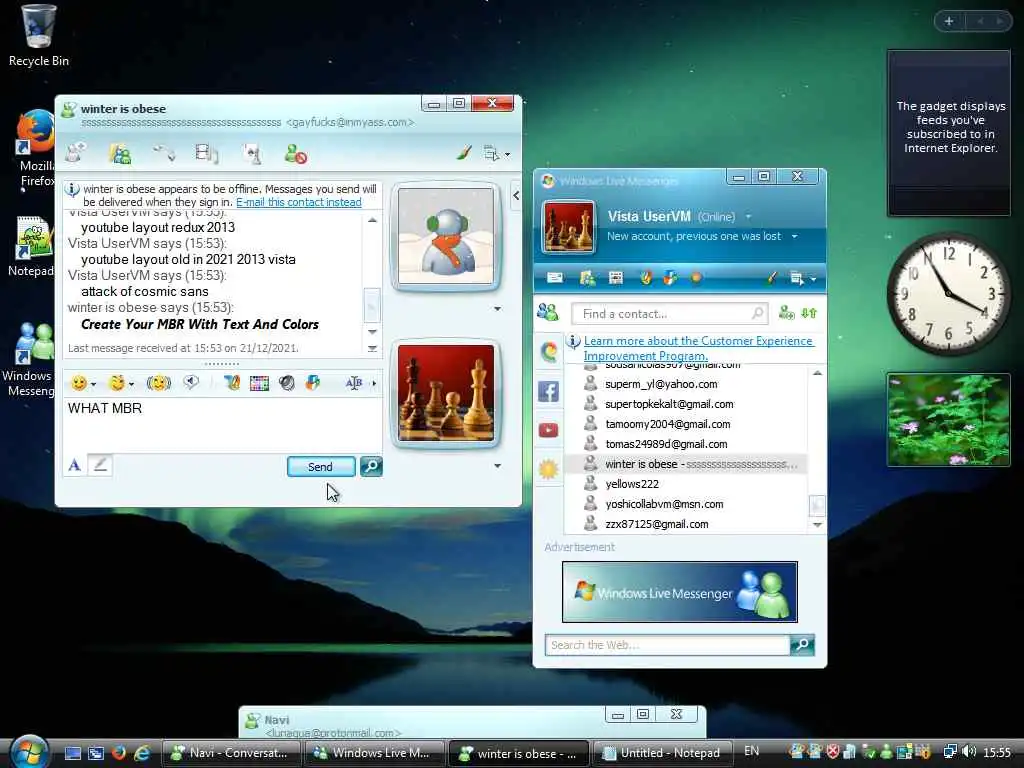Open winter is obese picture options dropdown
This screenshot has height=768, width=1024.
coord(498,308)
